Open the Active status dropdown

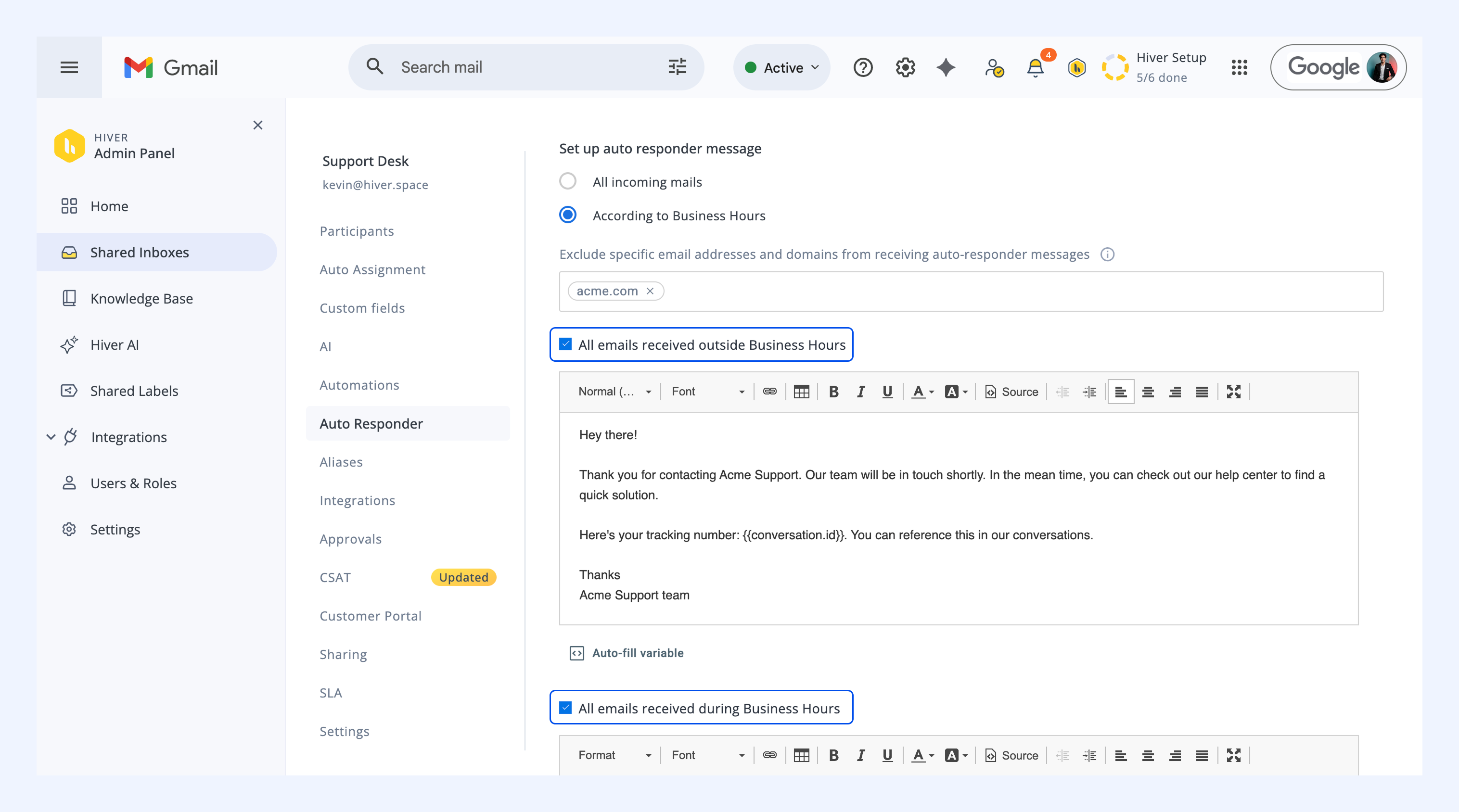coord(781,67)
